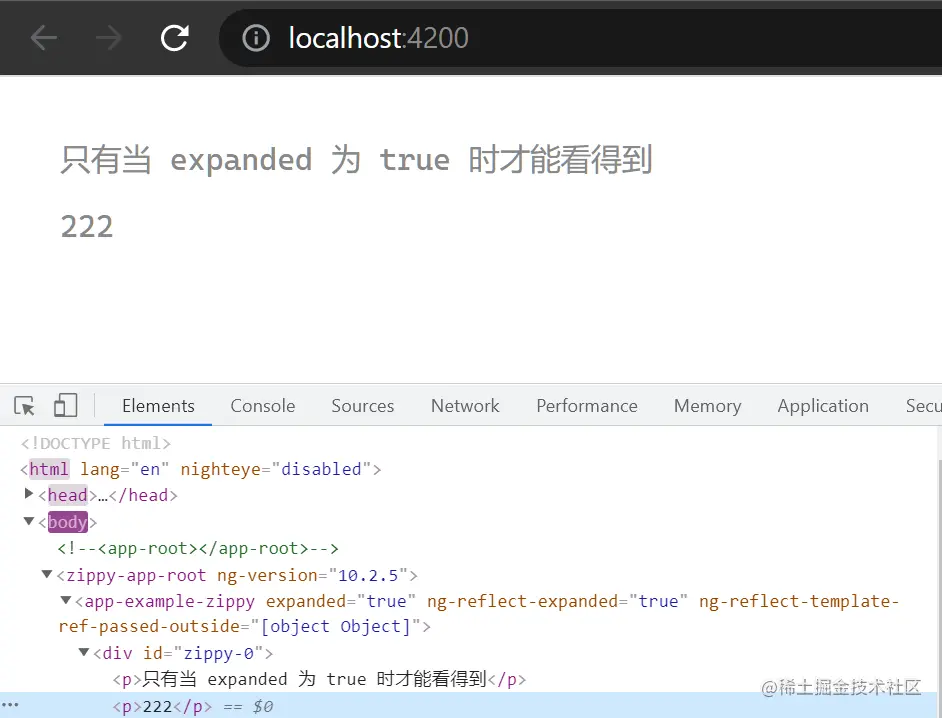Image resolution: width=942 pixels, height=718 pixels.
Task: Open the Application tab
Action: click(823, 406)
